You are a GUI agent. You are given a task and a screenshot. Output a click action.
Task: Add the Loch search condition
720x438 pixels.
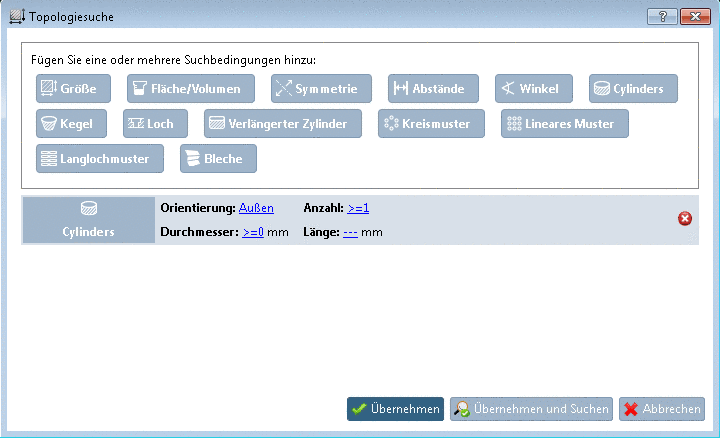click(x=155, y=124)
